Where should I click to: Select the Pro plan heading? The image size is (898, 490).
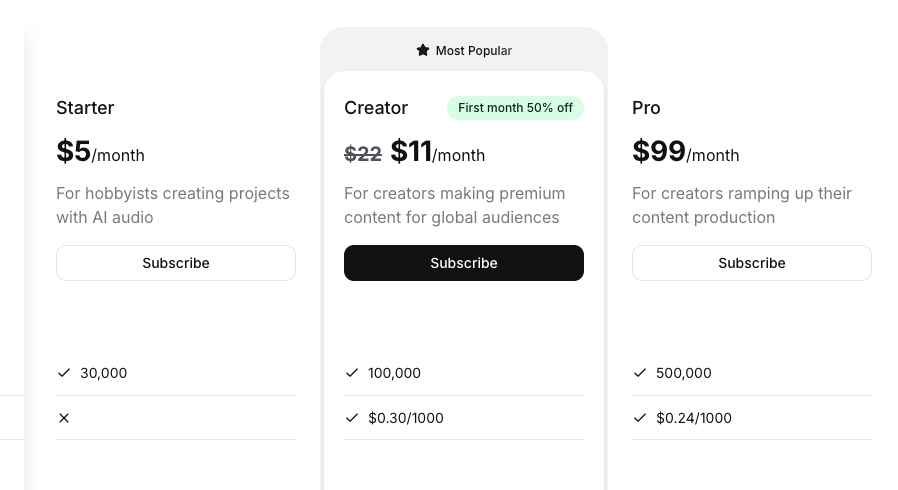(x=647, y=108)
